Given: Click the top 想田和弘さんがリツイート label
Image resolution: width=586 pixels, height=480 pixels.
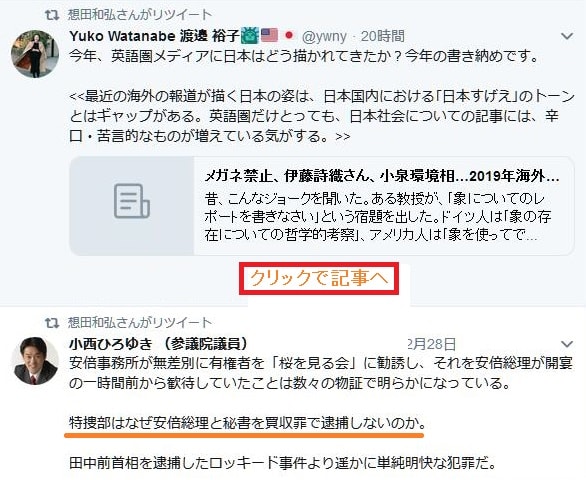Looking at the screenshot, I should click(x=140, y=15).
